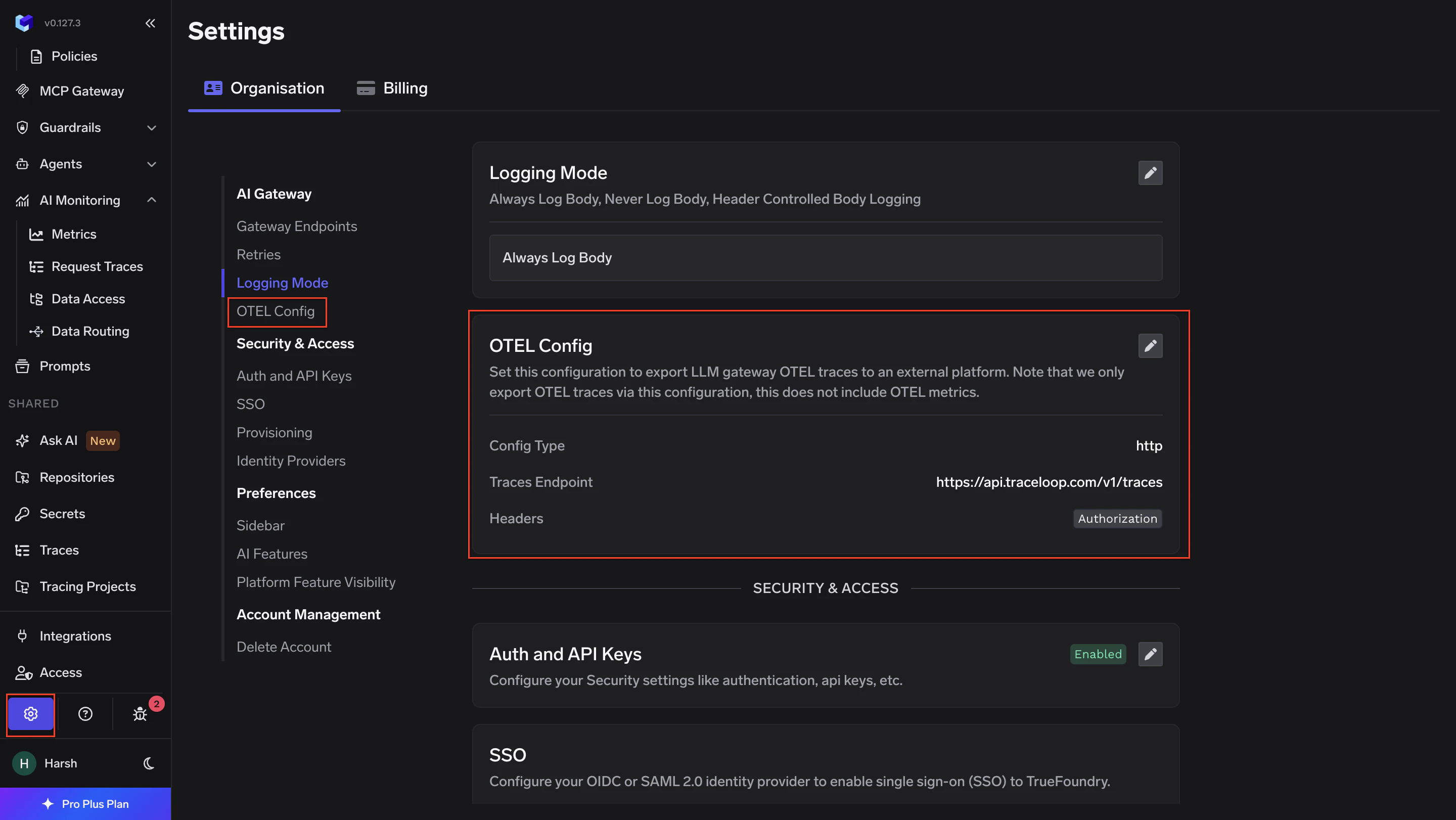Open Access management page
The height and width of the screenshot is (820, 1456).
click(61, 672)
